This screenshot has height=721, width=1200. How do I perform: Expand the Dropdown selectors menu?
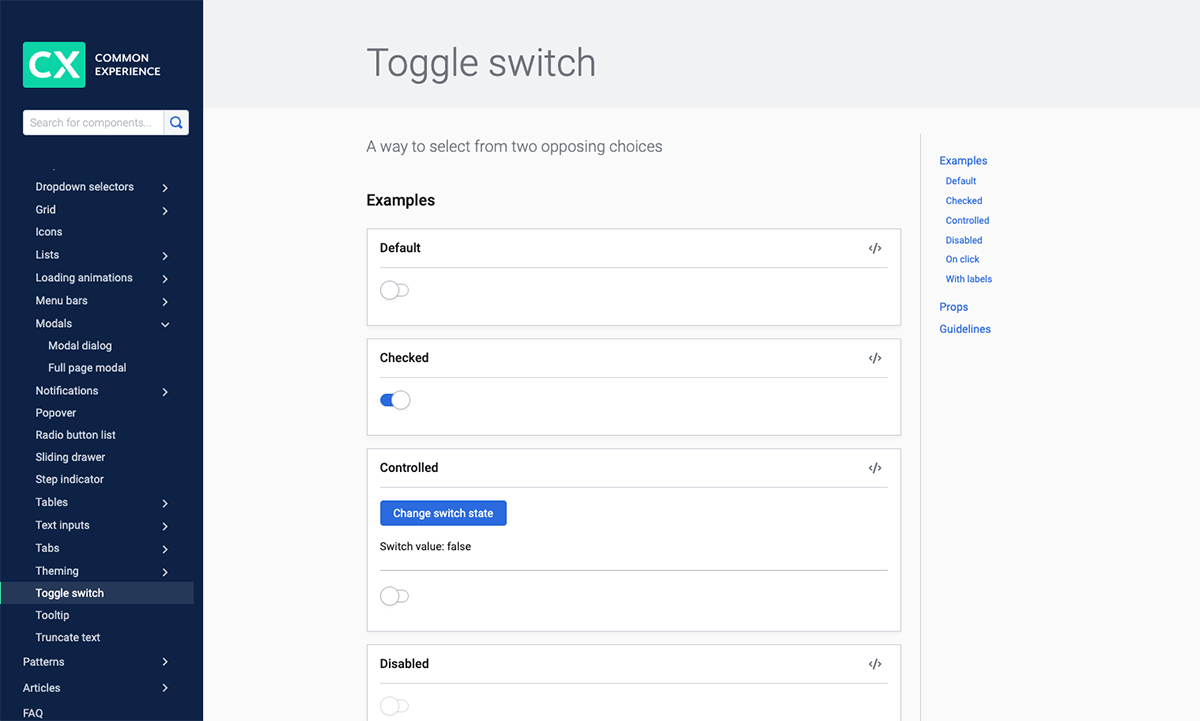(165, 188)
